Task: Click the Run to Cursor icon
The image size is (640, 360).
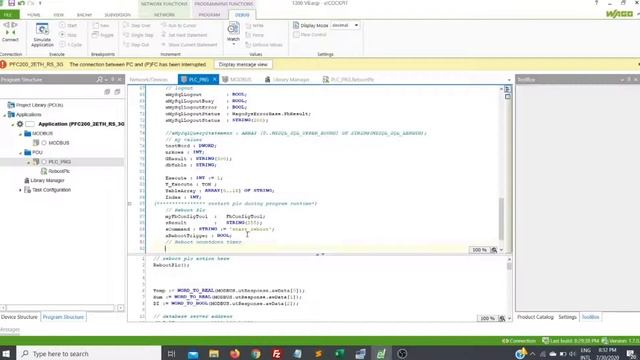Action: (x=164, y=26)
